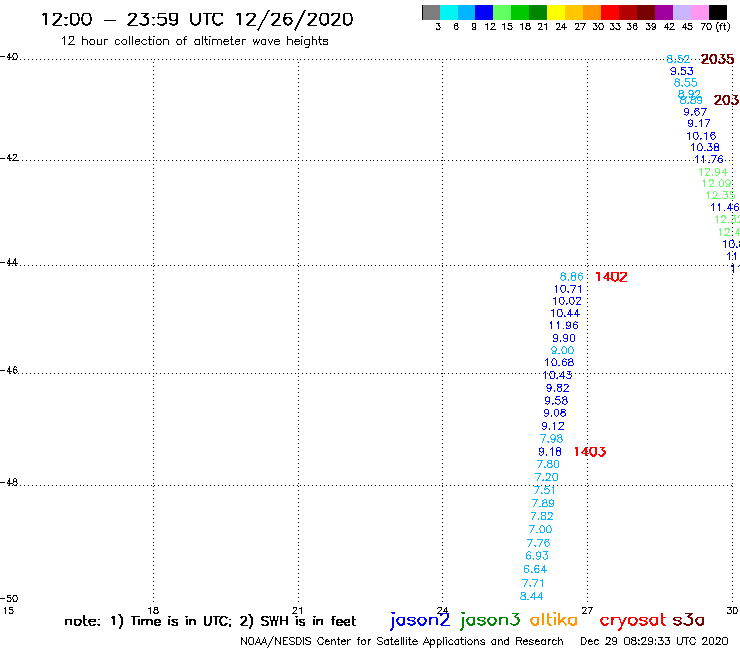Click the 7.20 wave height value
The image size is (740, 650).
click(x=547, y=477)
